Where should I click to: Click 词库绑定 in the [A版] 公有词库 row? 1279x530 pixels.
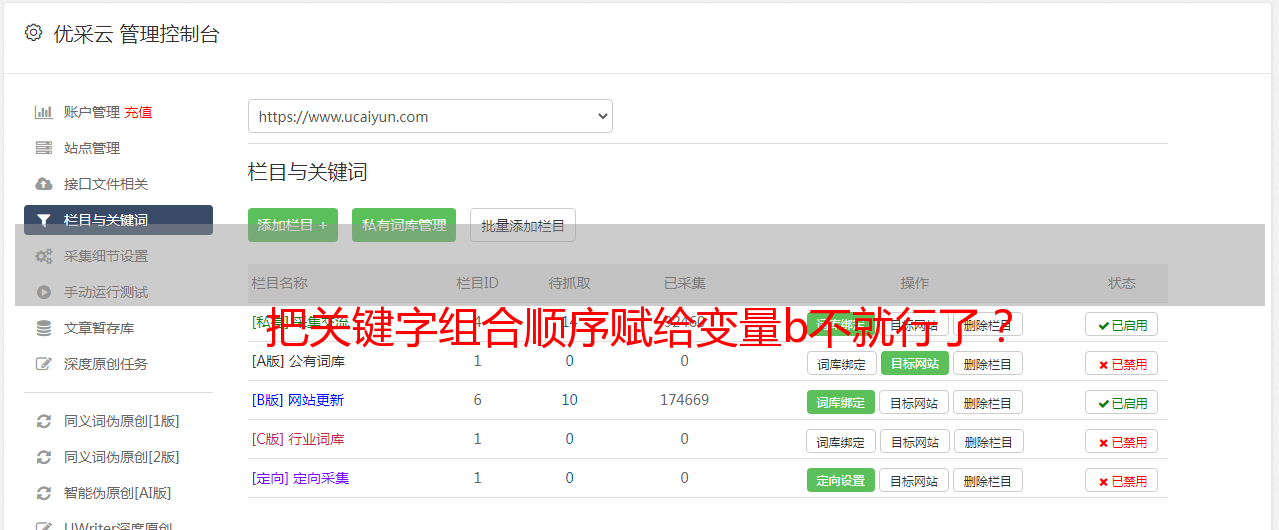[x=841, y=363]
